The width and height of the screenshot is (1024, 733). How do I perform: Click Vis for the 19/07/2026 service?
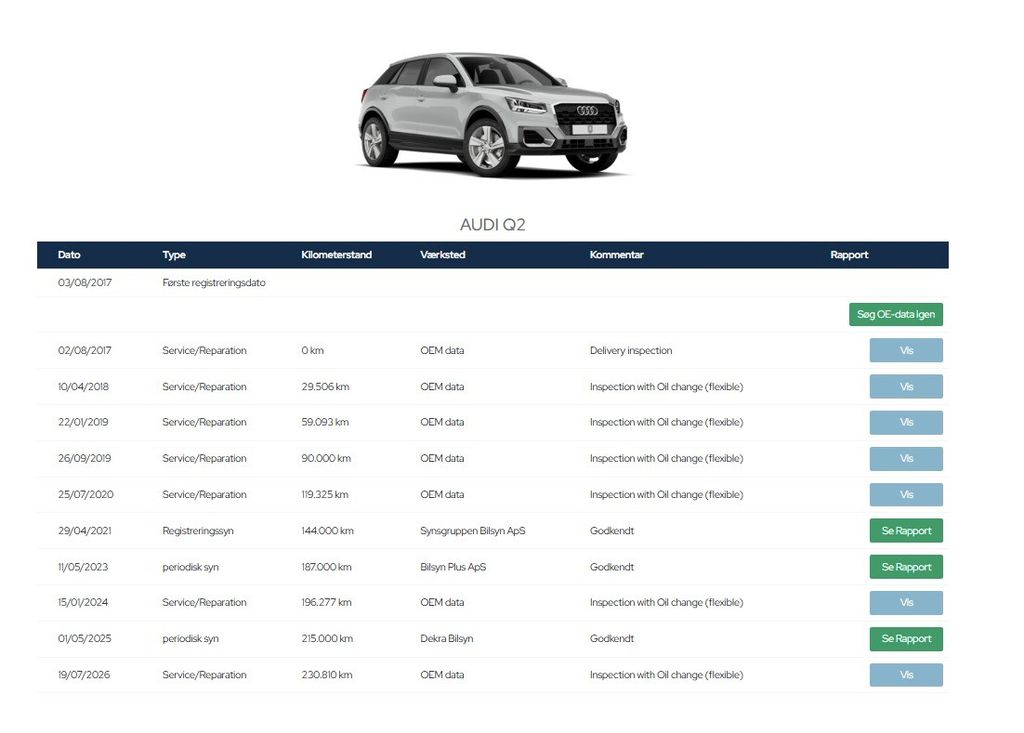(x=906, y=675)
